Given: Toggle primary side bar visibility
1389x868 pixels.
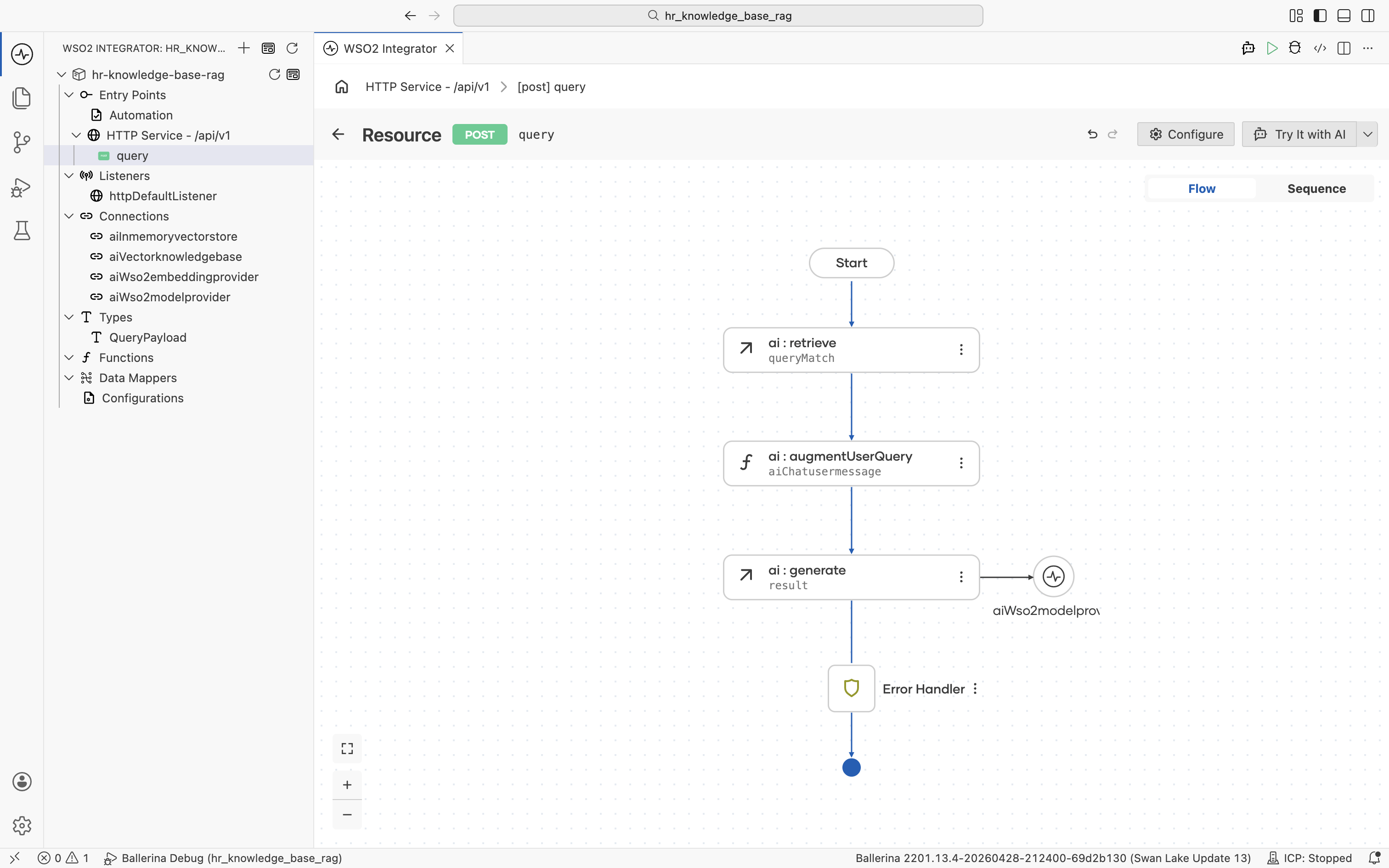Looking at the screenshot, I should click(1320, 16).
